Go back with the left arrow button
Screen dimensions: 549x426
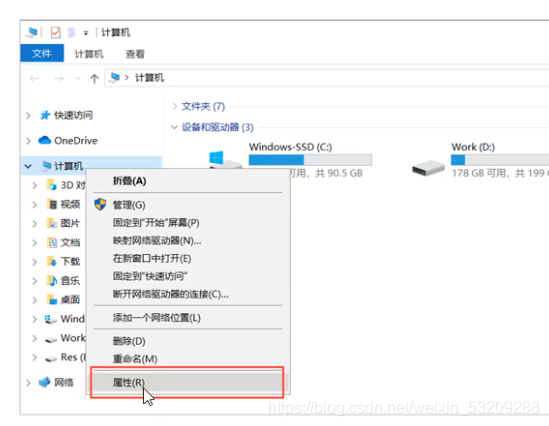click(34, 78)
